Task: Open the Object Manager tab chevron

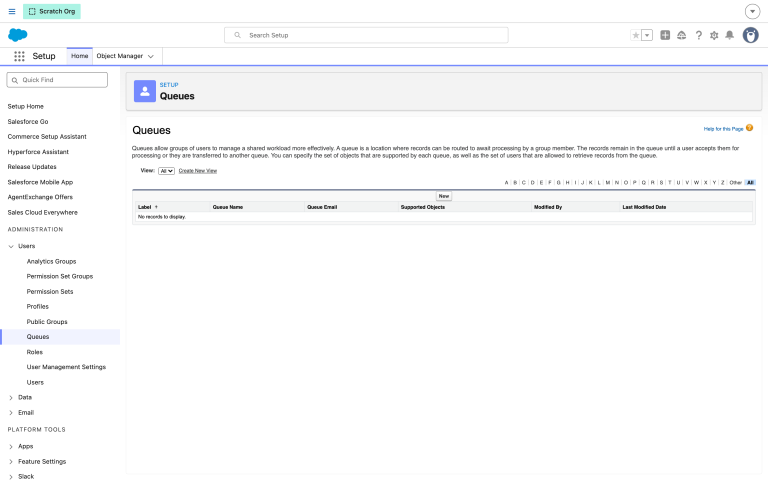Action: 151,56
